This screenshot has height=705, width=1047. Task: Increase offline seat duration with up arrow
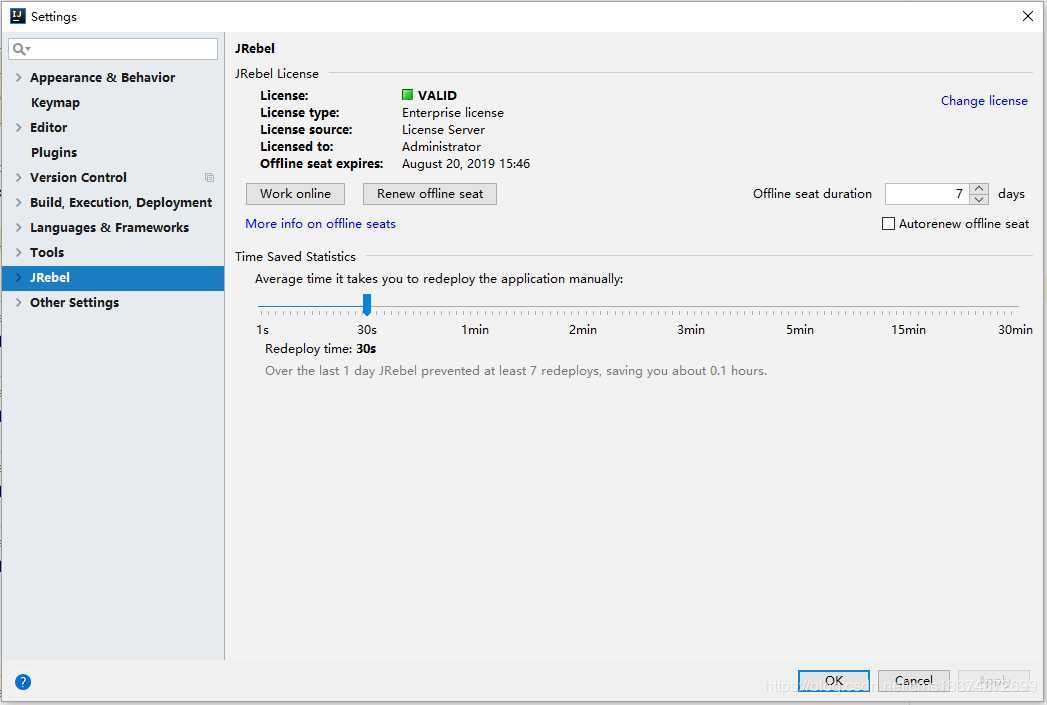980,189
